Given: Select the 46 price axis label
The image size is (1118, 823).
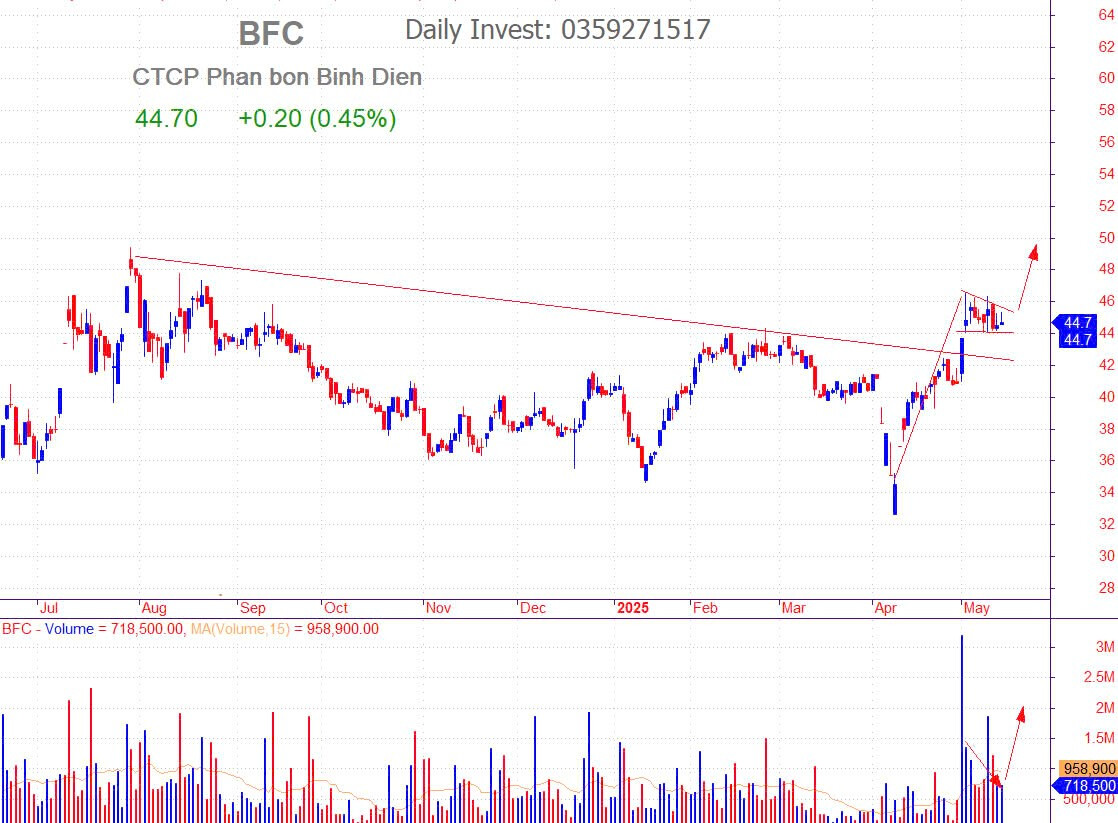Looking at the screenshot, I should point(1106,301).
